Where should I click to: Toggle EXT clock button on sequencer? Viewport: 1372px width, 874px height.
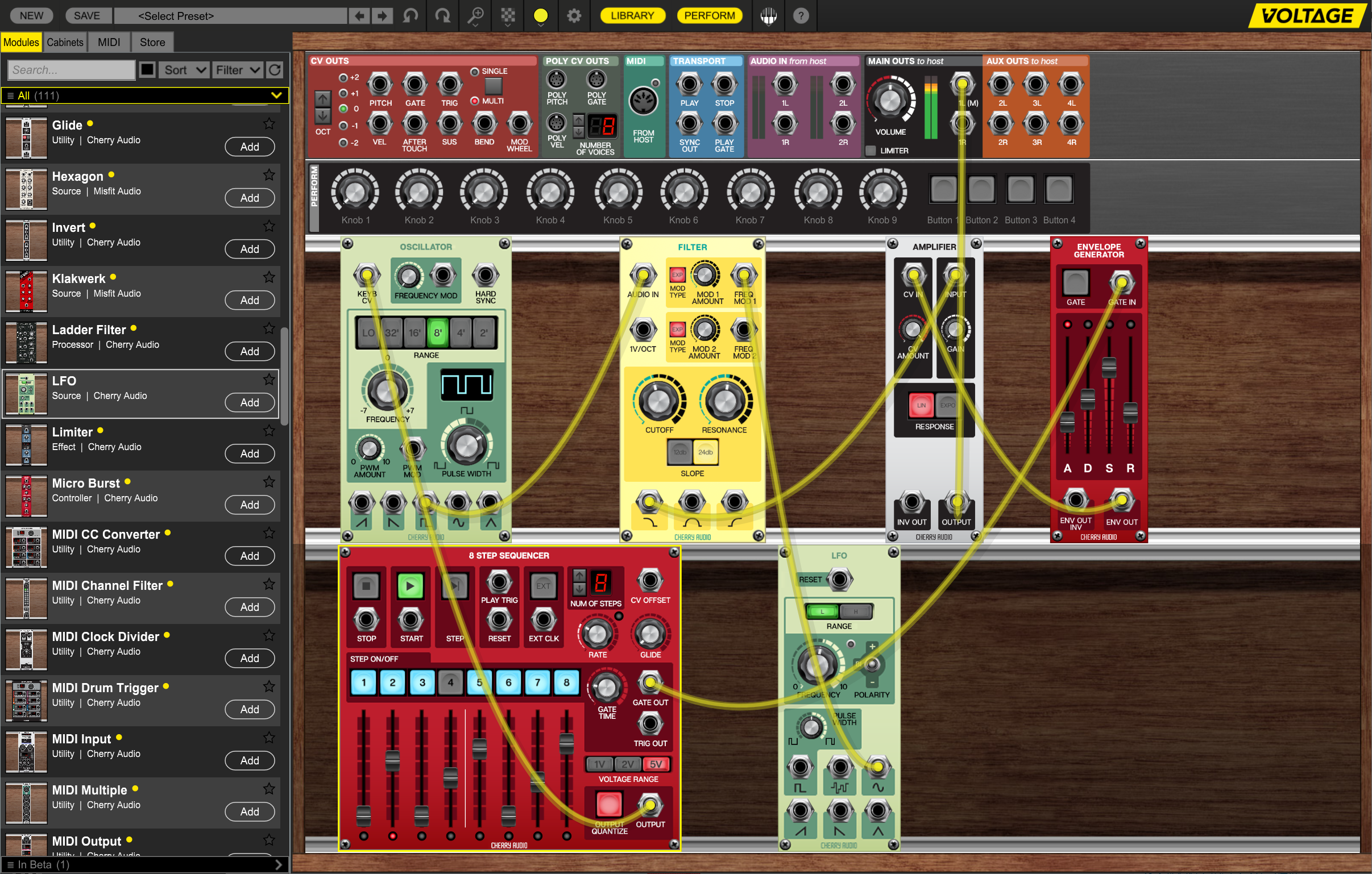(x=543, y=585)
